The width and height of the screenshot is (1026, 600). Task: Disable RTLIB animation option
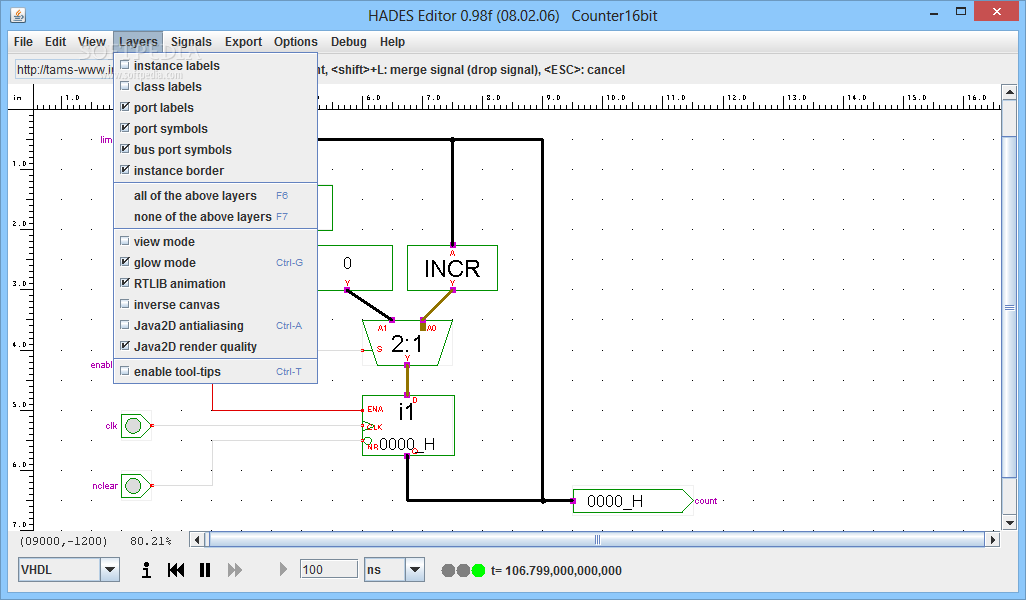[215, 283]
